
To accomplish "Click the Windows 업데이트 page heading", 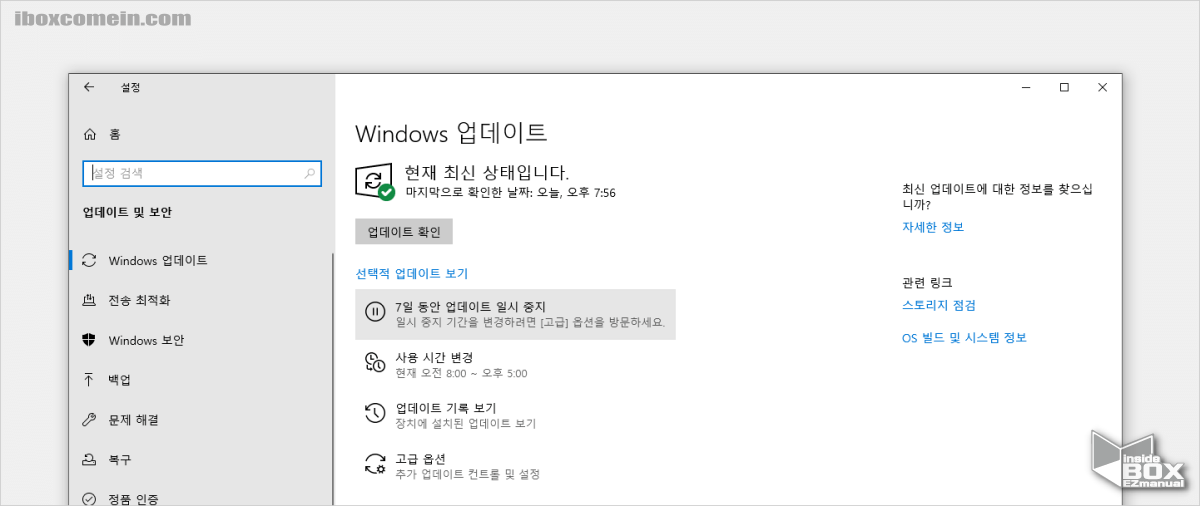I will point(451,133).
